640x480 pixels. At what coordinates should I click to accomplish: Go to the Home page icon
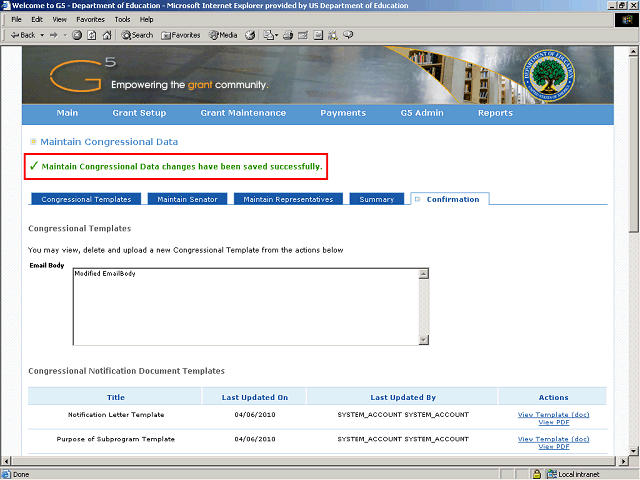point(107,35)
